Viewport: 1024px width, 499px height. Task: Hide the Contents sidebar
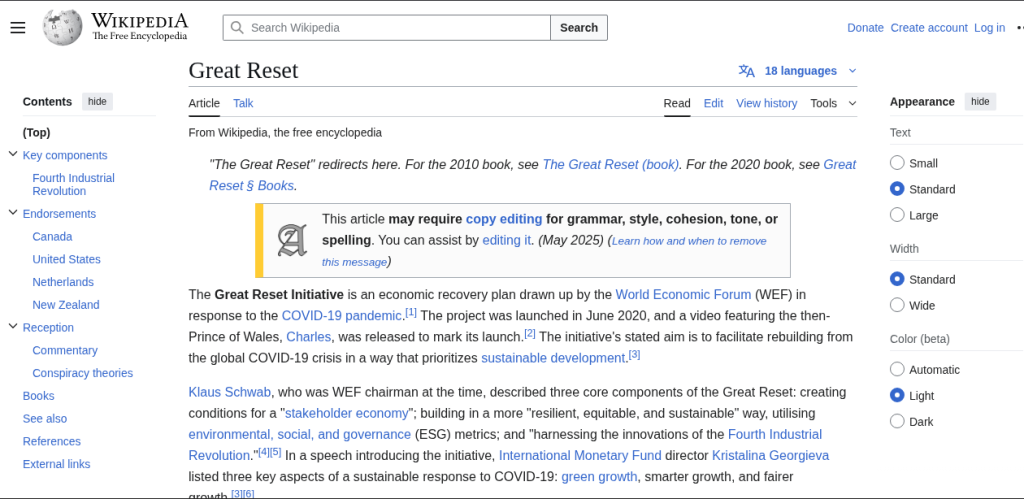tap(97, 101)
